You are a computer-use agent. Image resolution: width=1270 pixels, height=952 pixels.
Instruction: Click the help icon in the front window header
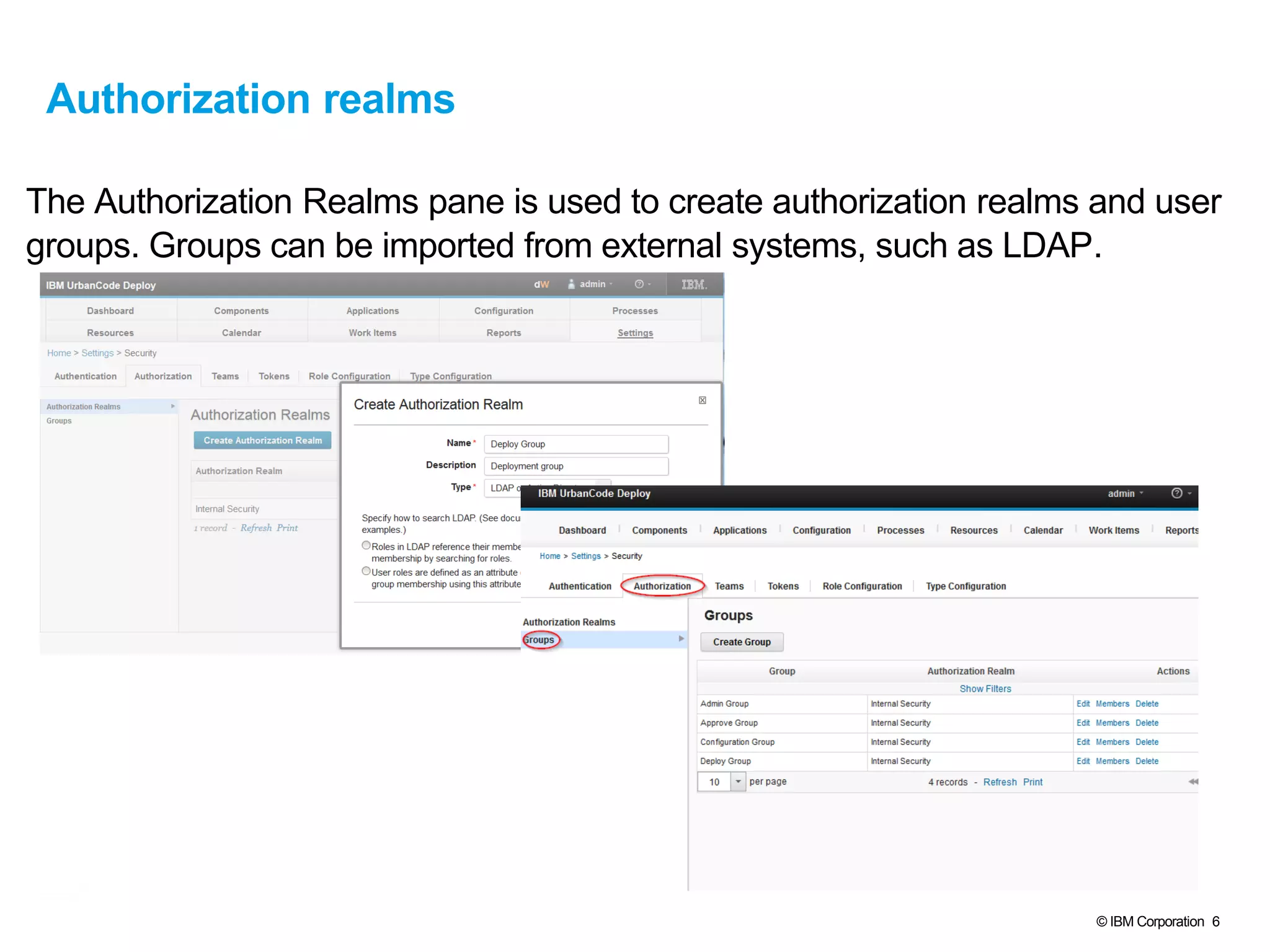point(1176,493)
